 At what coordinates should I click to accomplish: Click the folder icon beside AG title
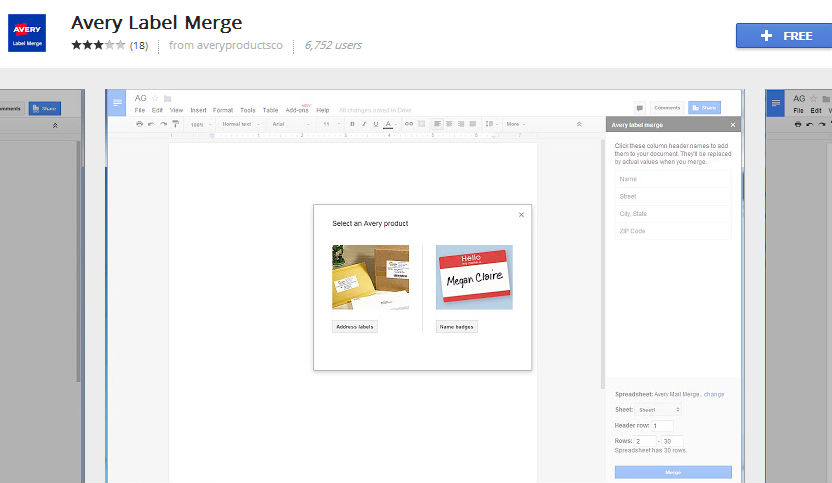click(x=168, y=98)
